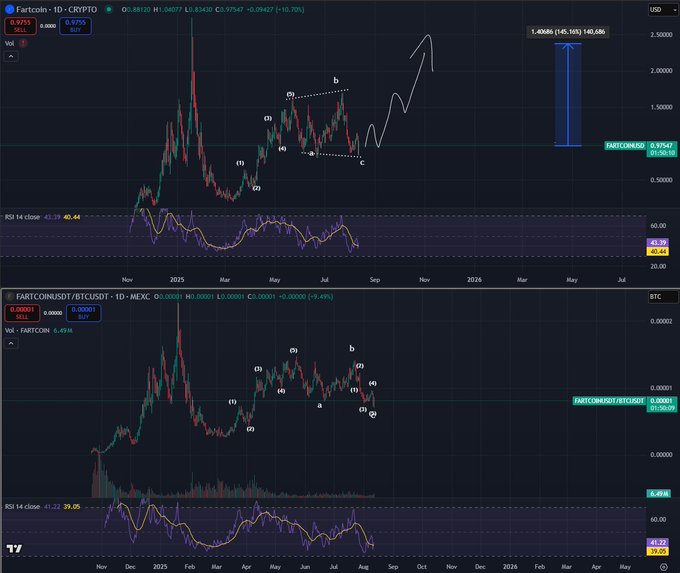Click the 0.00002 price axis label
This screenshot has width=680, height=573.
[x=661, y=321]
